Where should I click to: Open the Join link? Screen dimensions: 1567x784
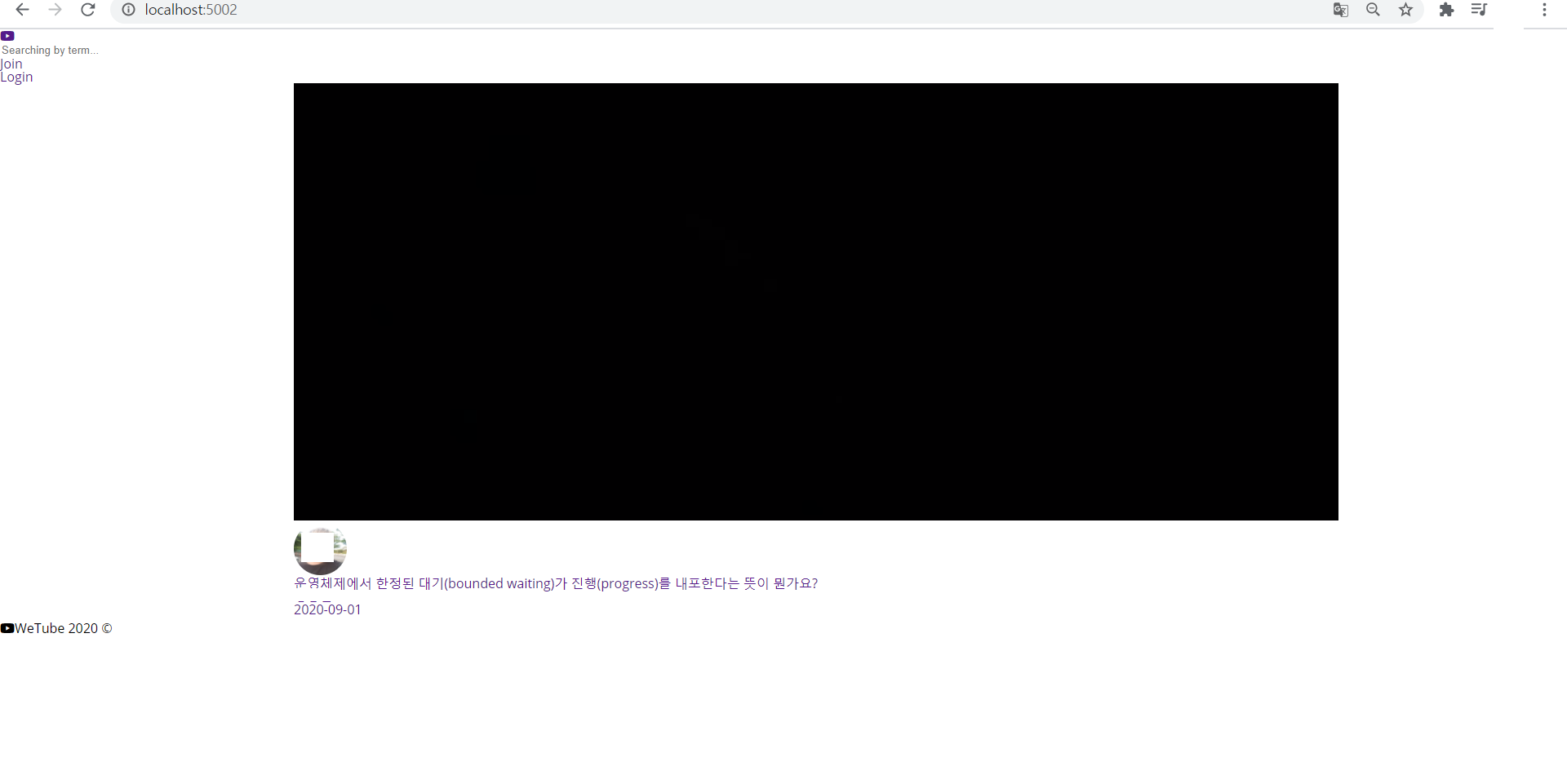pyautogui.click(x=11, y=64)
